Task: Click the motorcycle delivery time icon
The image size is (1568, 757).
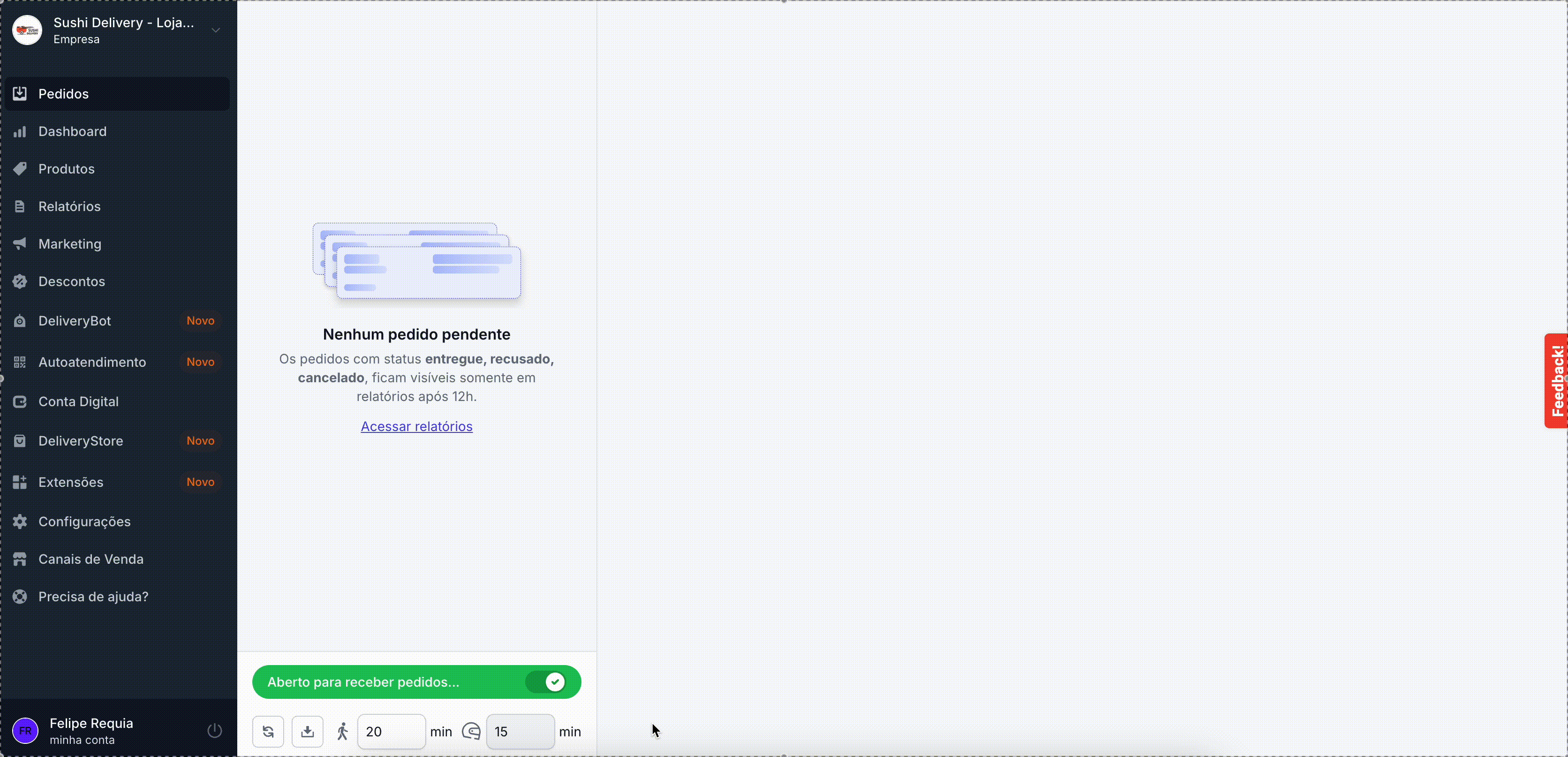Action: 472,731
